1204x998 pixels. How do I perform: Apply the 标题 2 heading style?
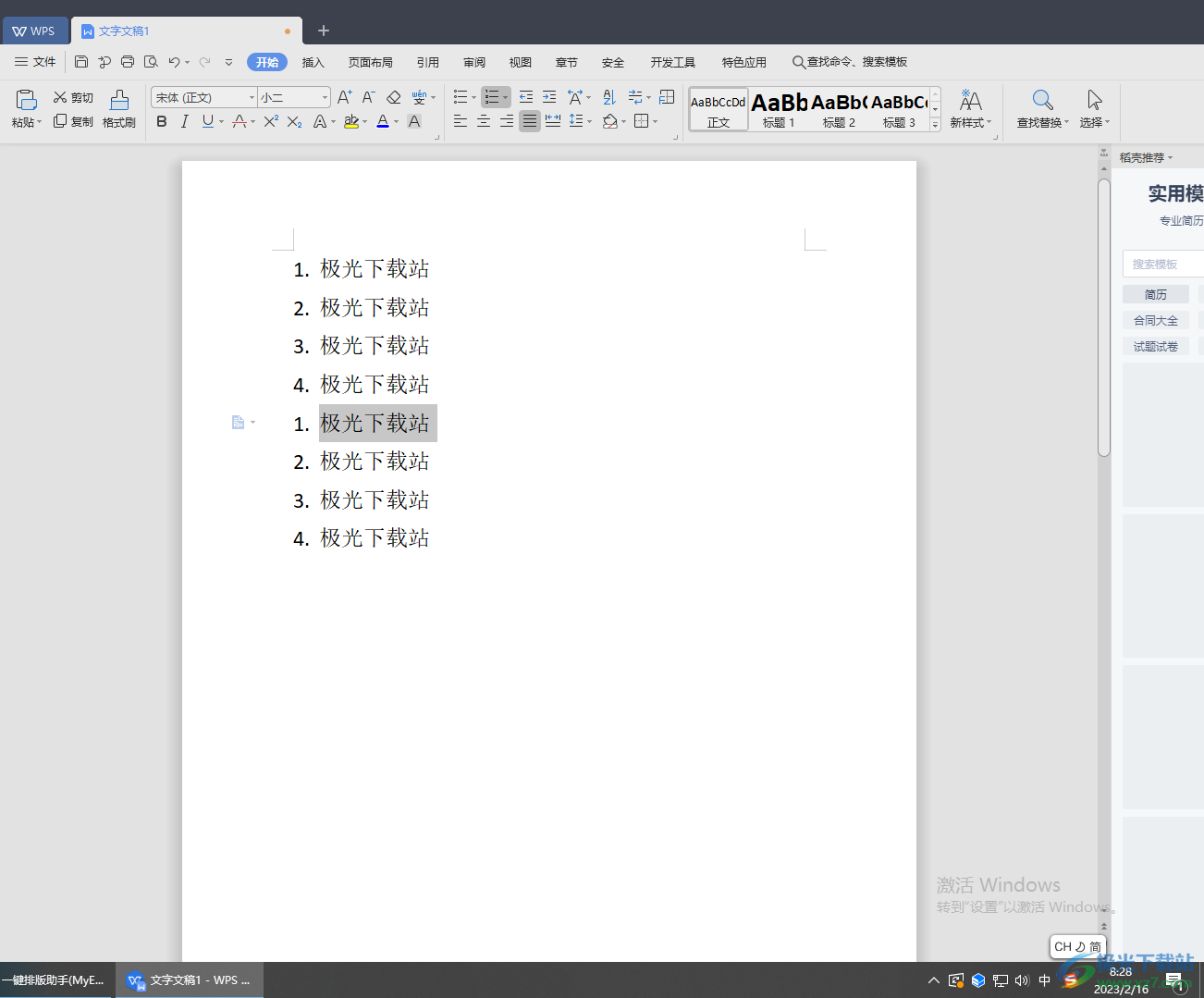coord(839,110)
